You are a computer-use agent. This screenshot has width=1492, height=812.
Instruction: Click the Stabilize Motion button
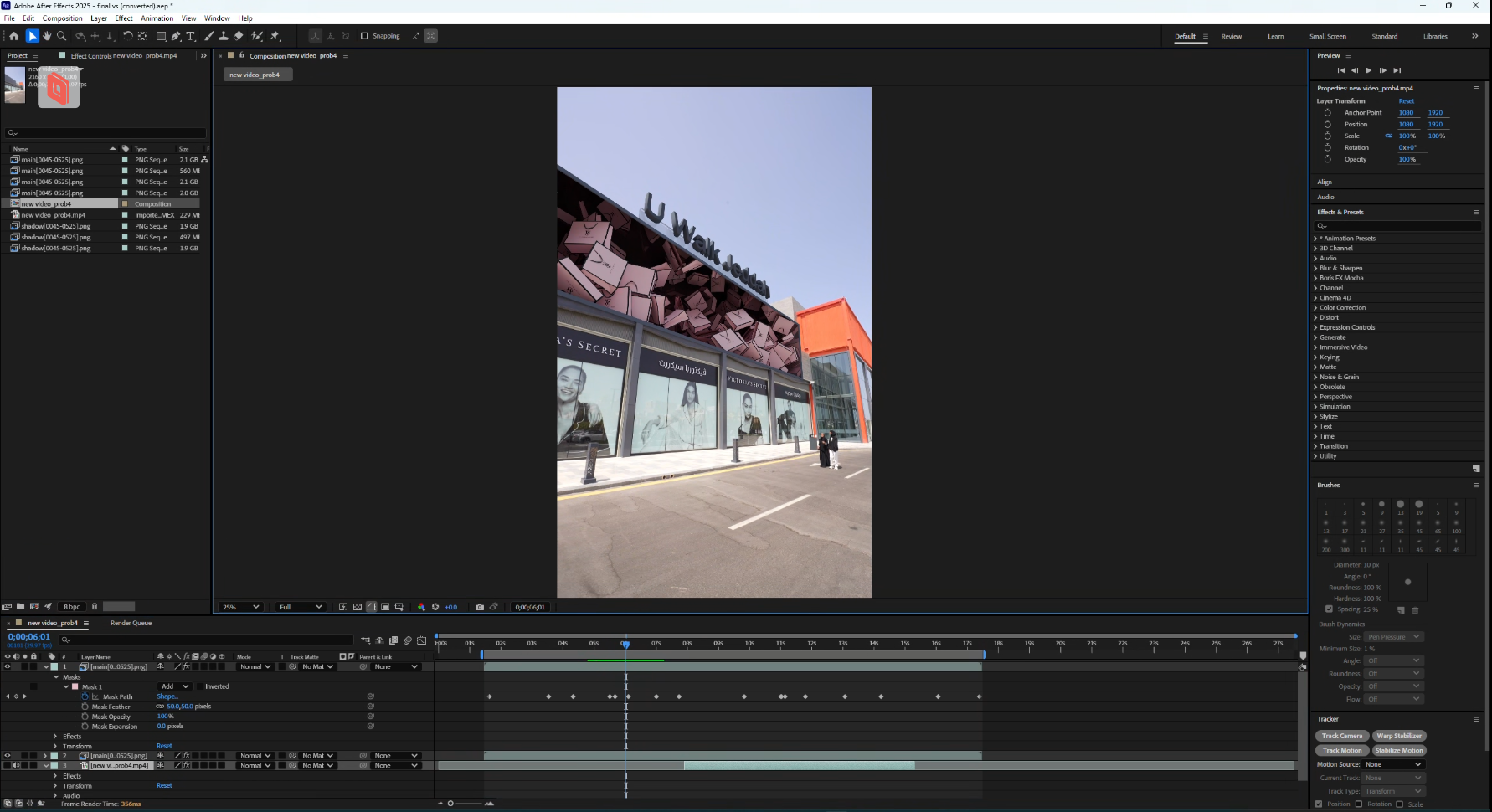1399,750
